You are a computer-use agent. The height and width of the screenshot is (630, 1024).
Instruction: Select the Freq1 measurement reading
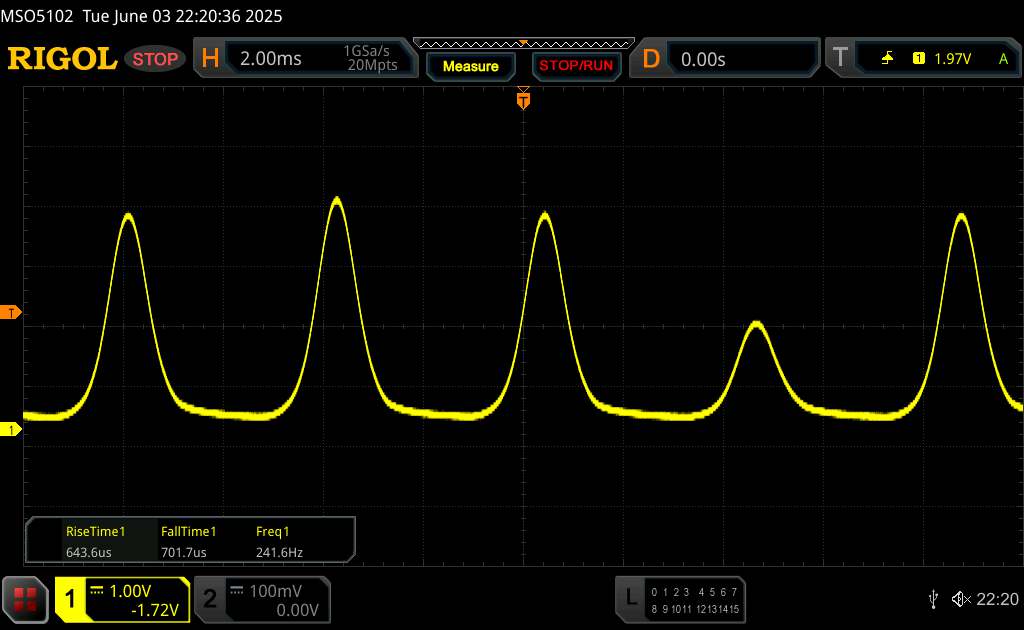[x=279, y=541]
